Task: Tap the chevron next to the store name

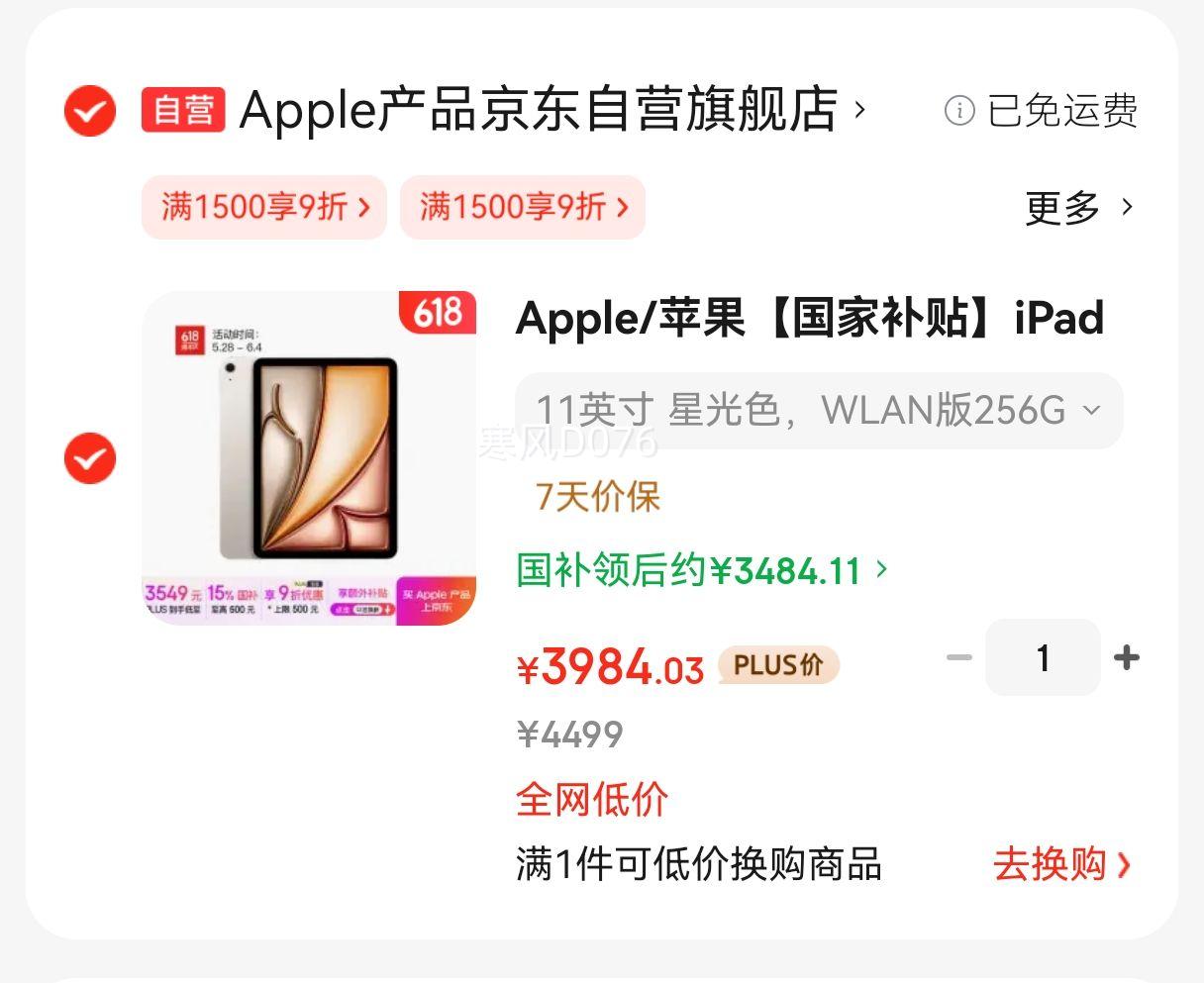Action: (859, 109)
